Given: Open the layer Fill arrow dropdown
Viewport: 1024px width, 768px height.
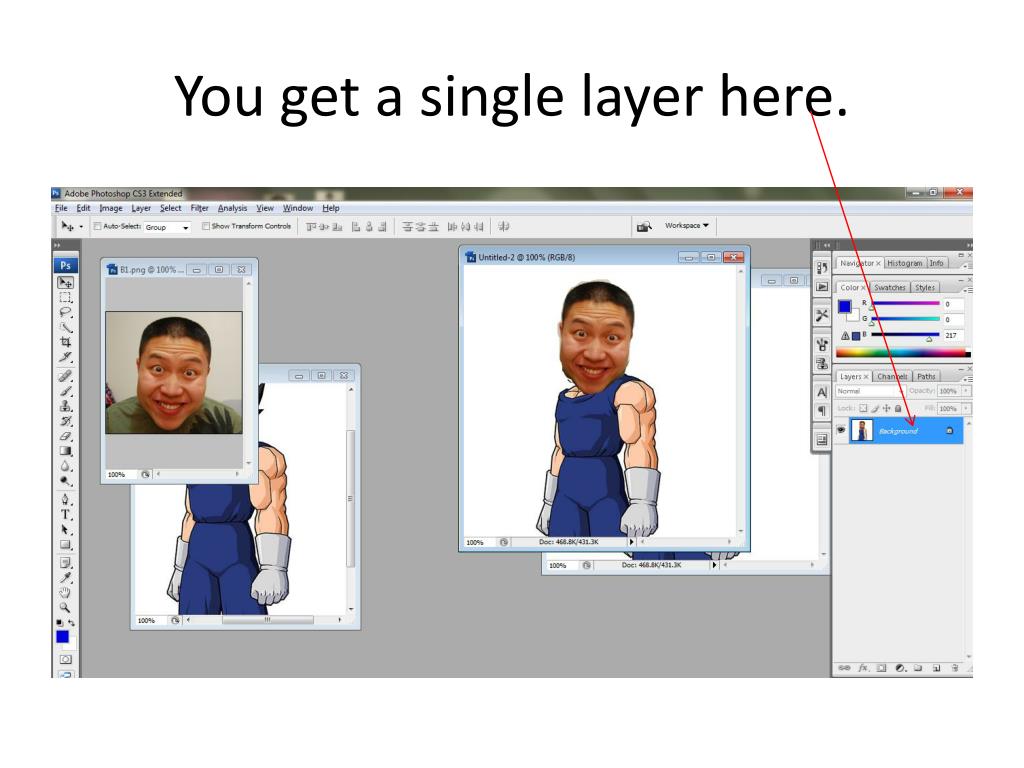Looking at the screenshot, I should coord(966,409).
